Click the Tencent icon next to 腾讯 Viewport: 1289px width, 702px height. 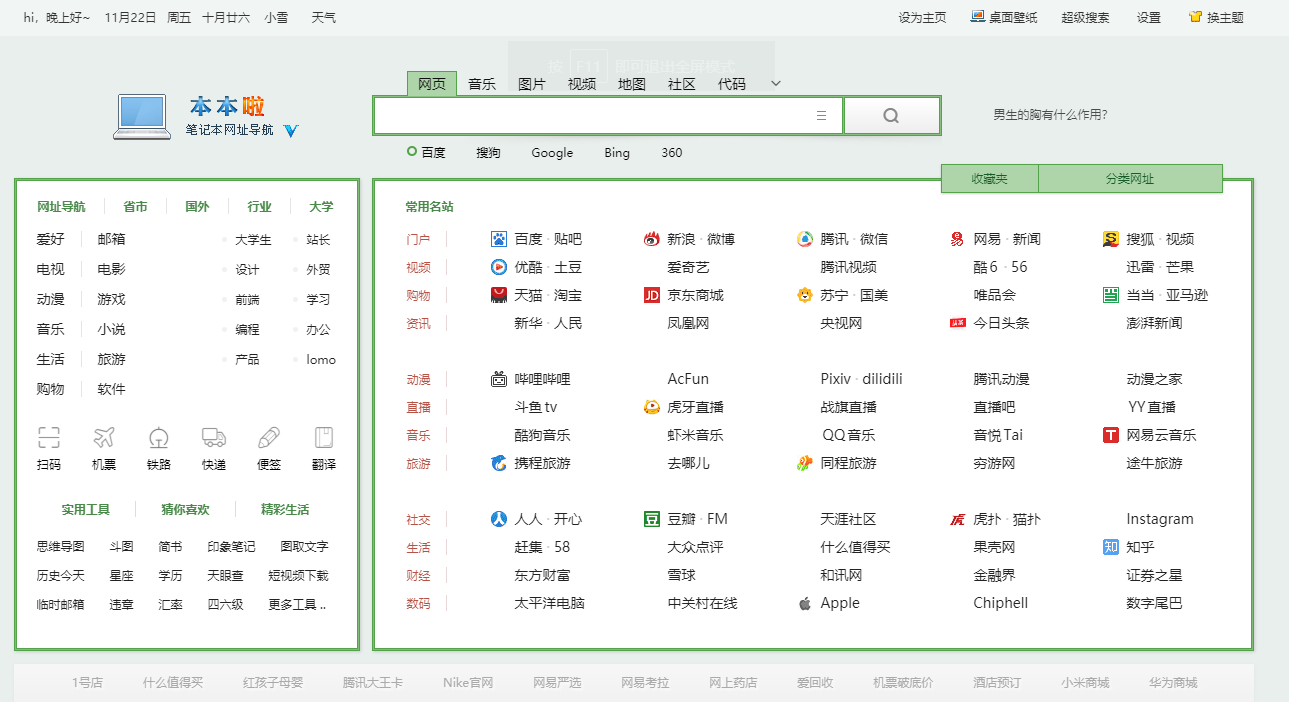(805, 239)
